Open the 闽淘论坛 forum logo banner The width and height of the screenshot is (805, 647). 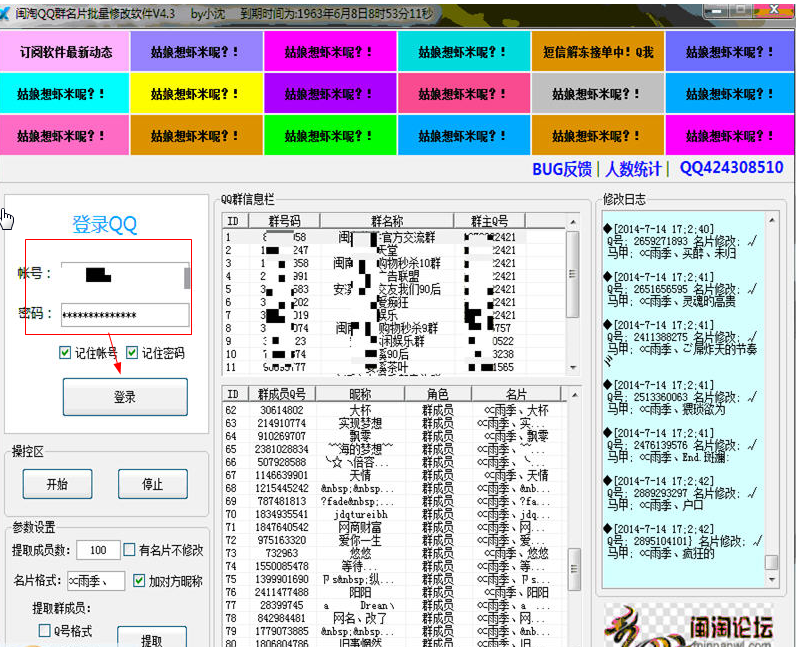(x=691, y=625)
